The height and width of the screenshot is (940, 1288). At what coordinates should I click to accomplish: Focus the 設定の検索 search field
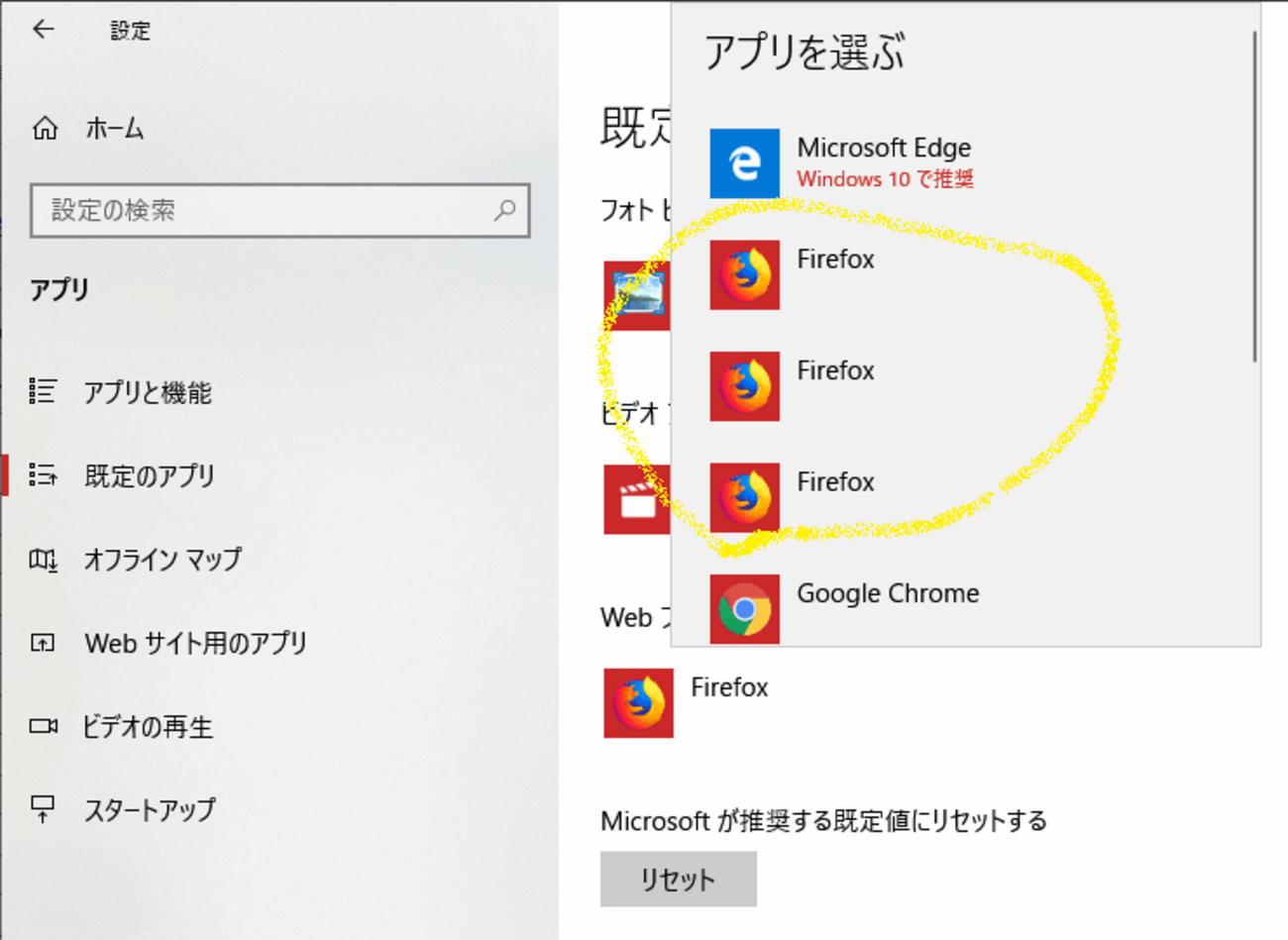click(x=280, y=210)
